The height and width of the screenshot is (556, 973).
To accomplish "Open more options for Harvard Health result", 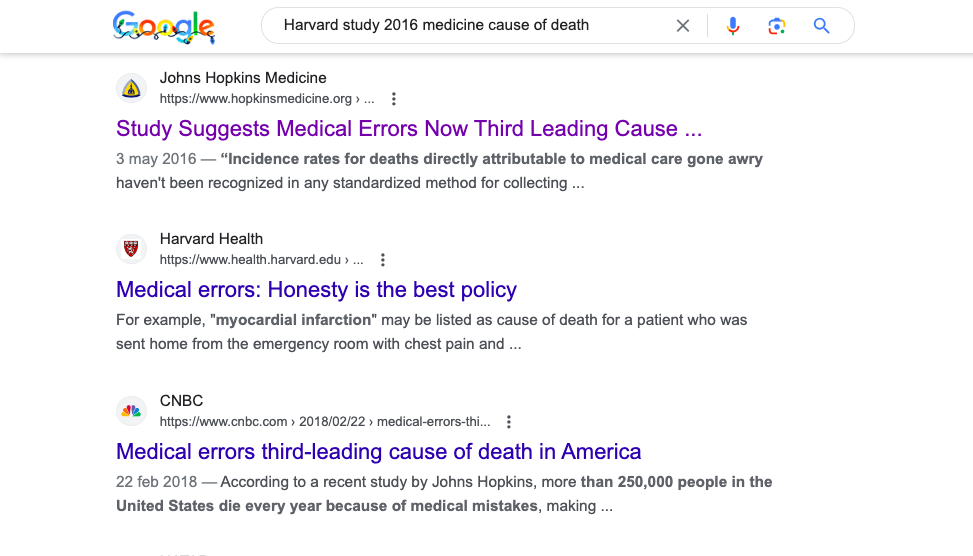I will tap(383, 260).
